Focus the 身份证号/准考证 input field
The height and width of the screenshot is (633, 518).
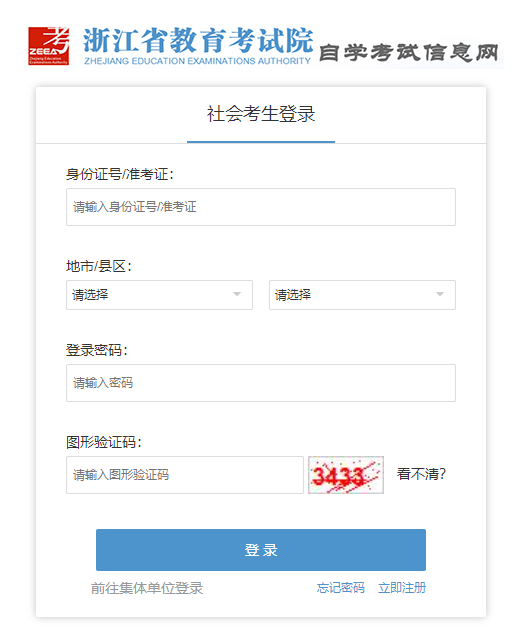pyautogui.click(x=261, y=207)
